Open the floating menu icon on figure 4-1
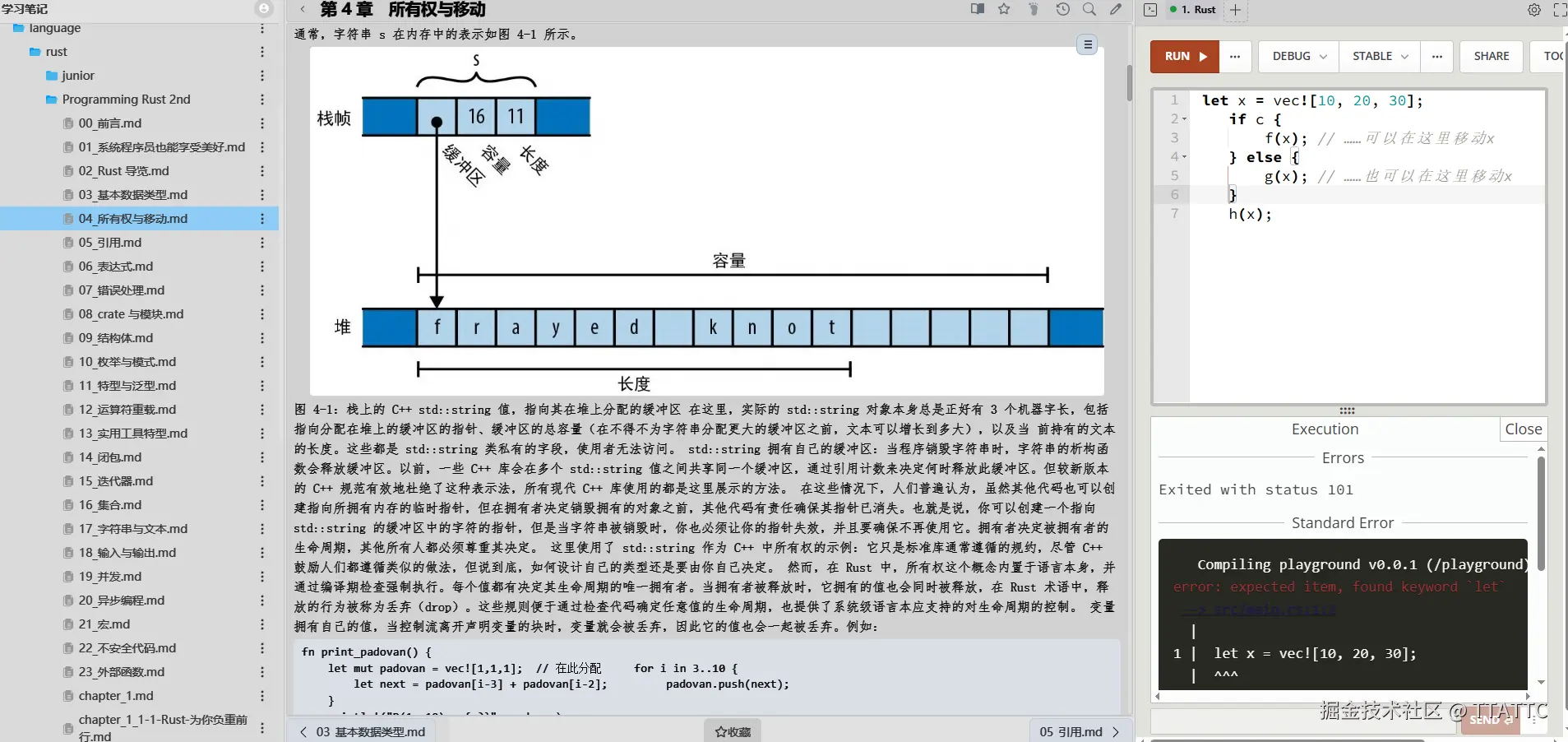 point(1087,44)
